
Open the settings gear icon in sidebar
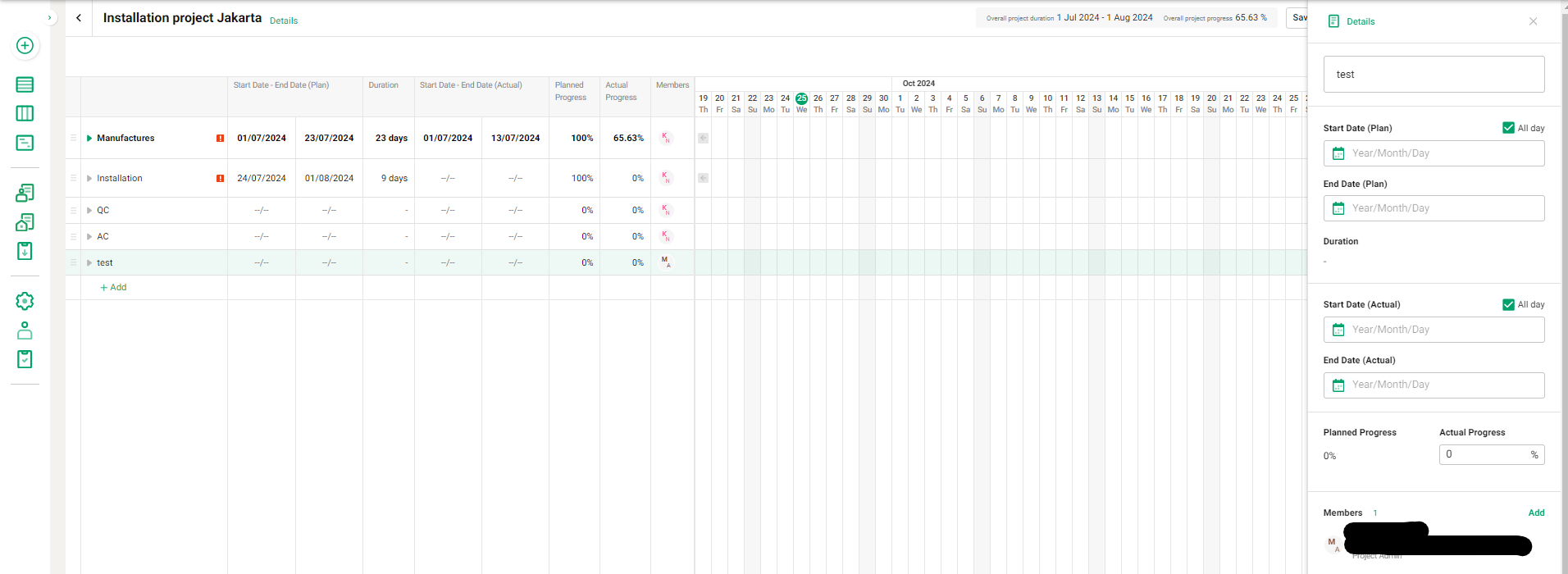25,301
